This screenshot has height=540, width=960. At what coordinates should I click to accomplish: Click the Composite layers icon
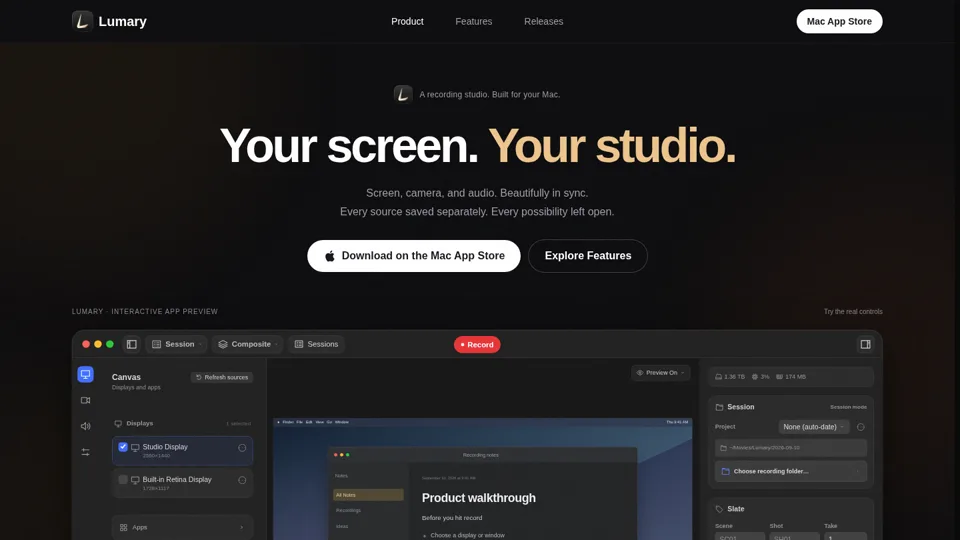coord(223,344)
